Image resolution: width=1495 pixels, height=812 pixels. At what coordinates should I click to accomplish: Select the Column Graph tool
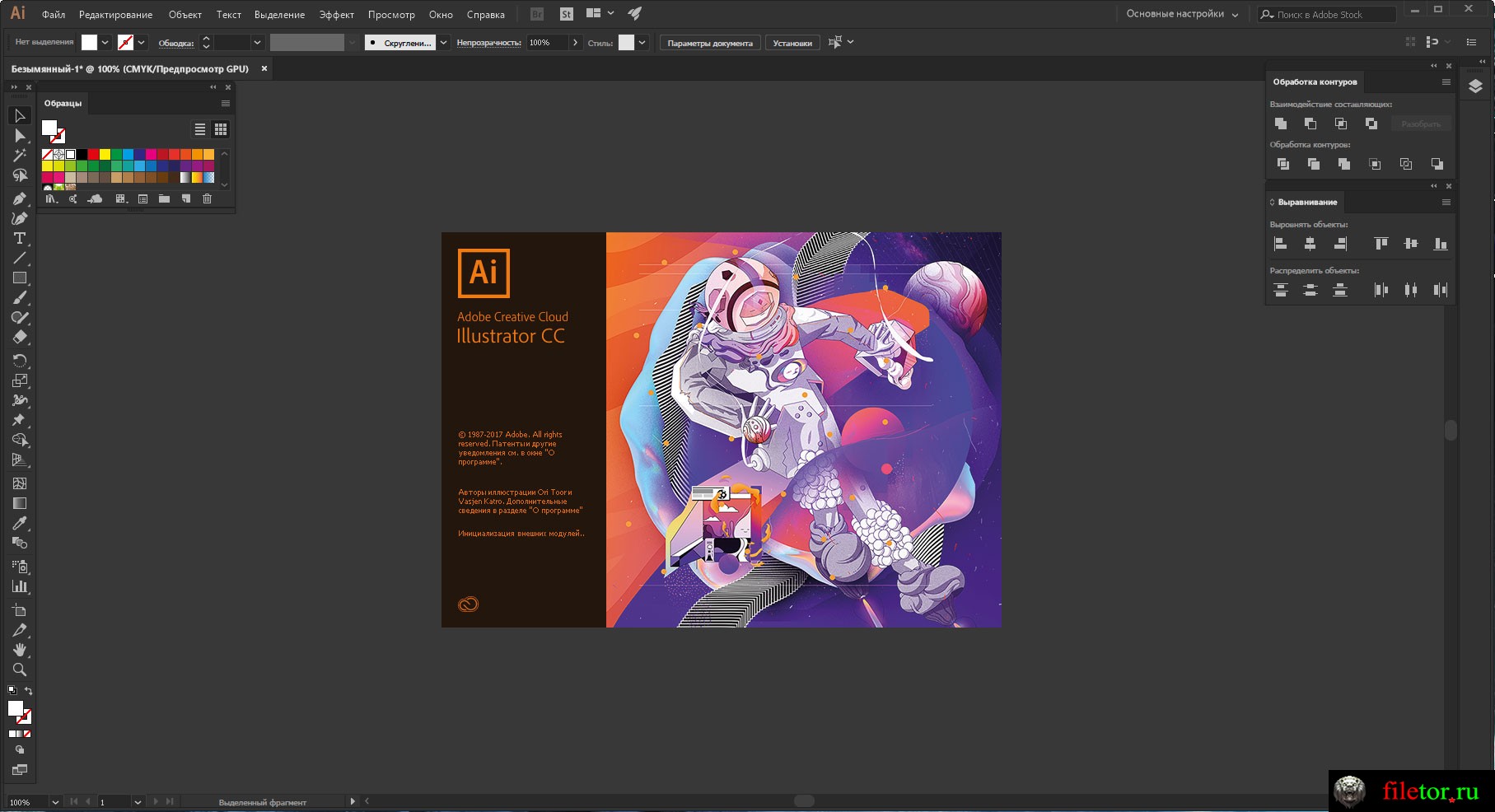[20, 586]
